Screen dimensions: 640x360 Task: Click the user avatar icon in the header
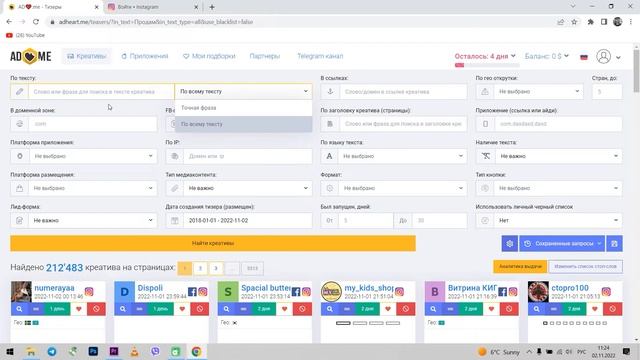(x=603, y=56)
